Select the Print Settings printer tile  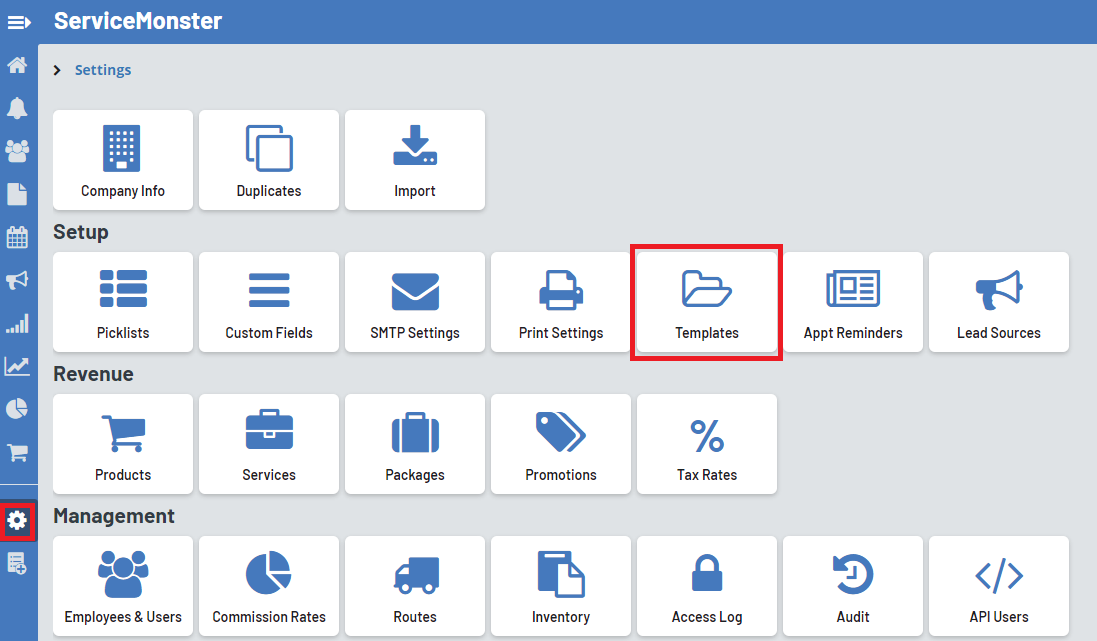tap(561, 302)
